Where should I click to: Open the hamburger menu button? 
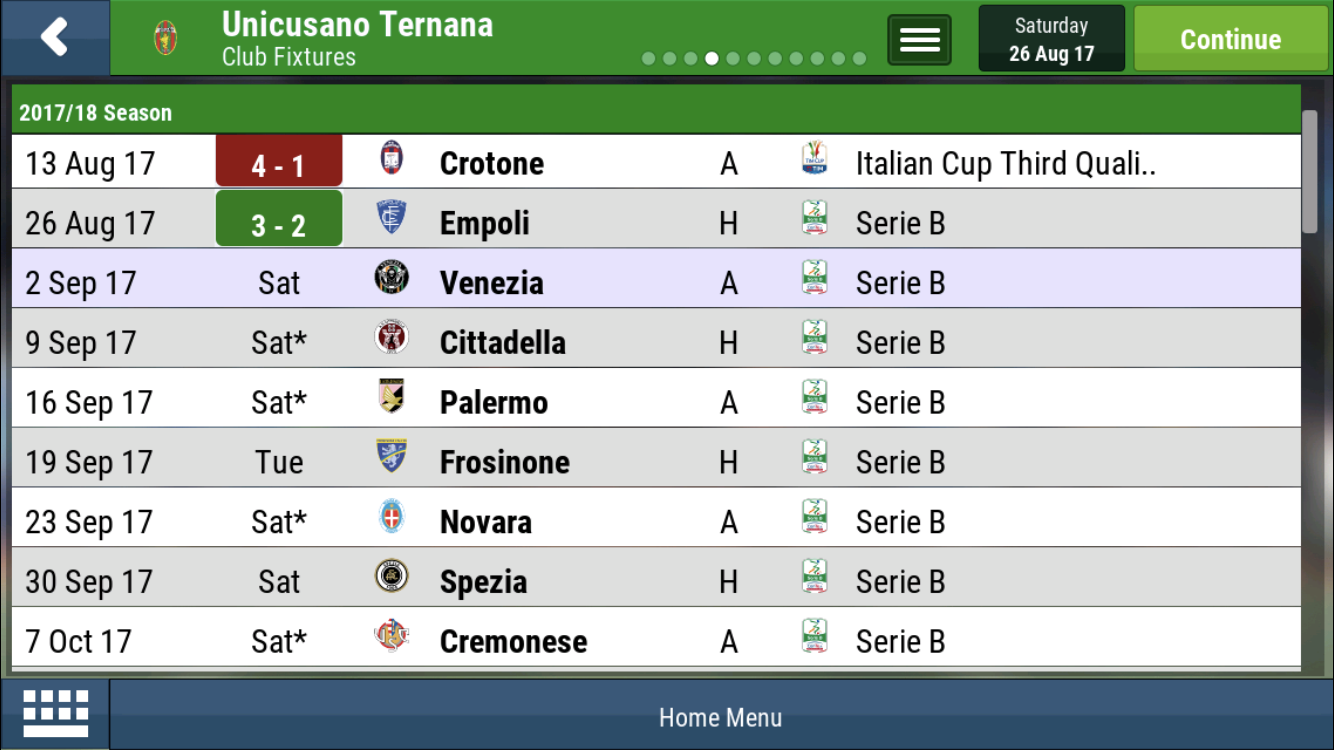(919, 40)
